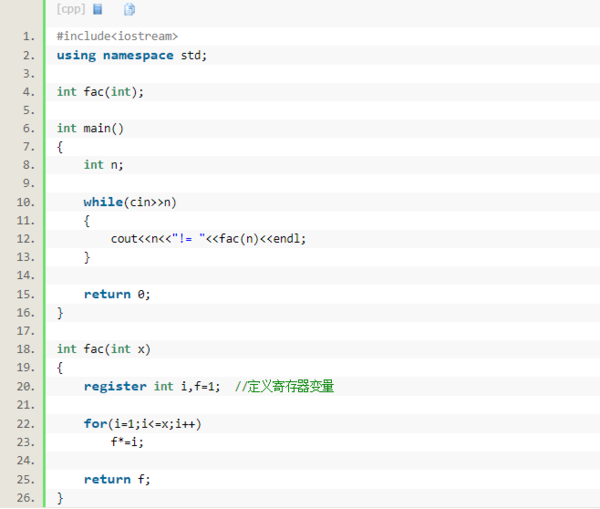Click the 'for' loop keyword
The height and width of the screenshot is (509, 600).
(x=96, y=424)
